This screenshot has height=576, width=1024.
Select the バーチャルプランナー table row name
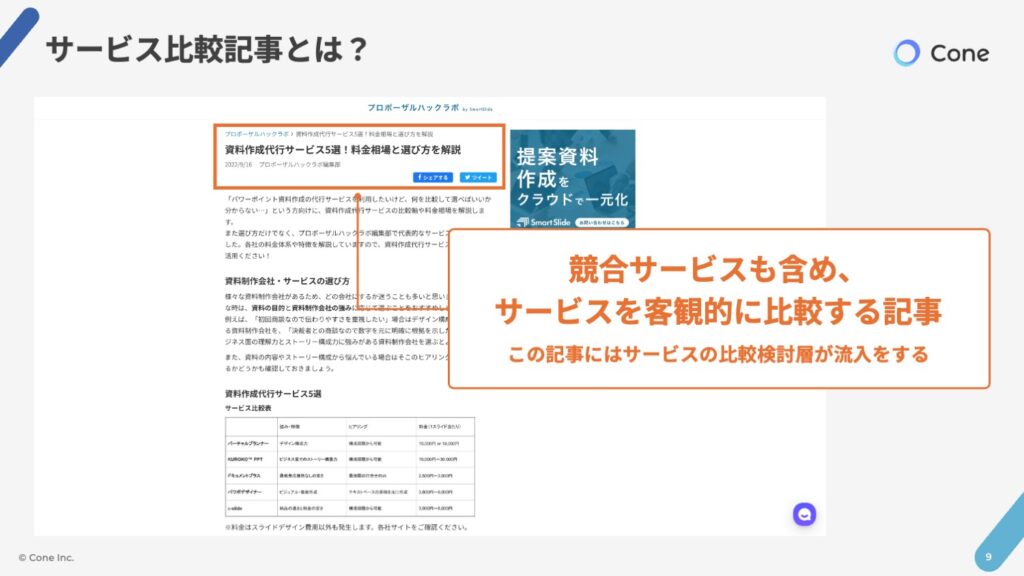(248, 443)
